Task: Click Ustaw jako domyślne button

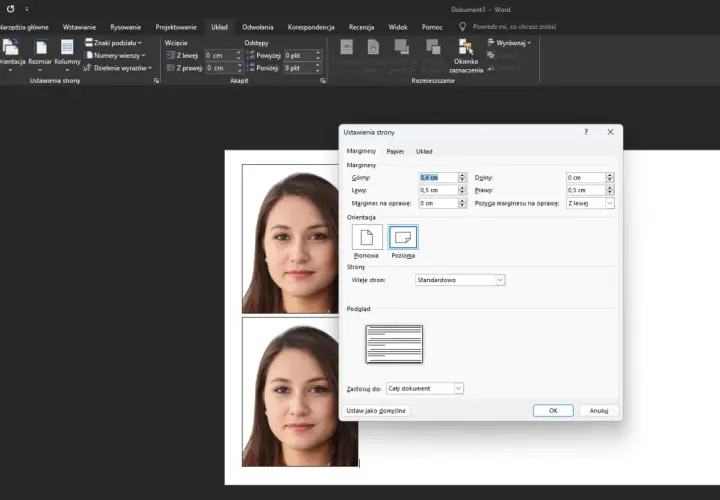Action: pyautogui.click(x=376, y=411)
